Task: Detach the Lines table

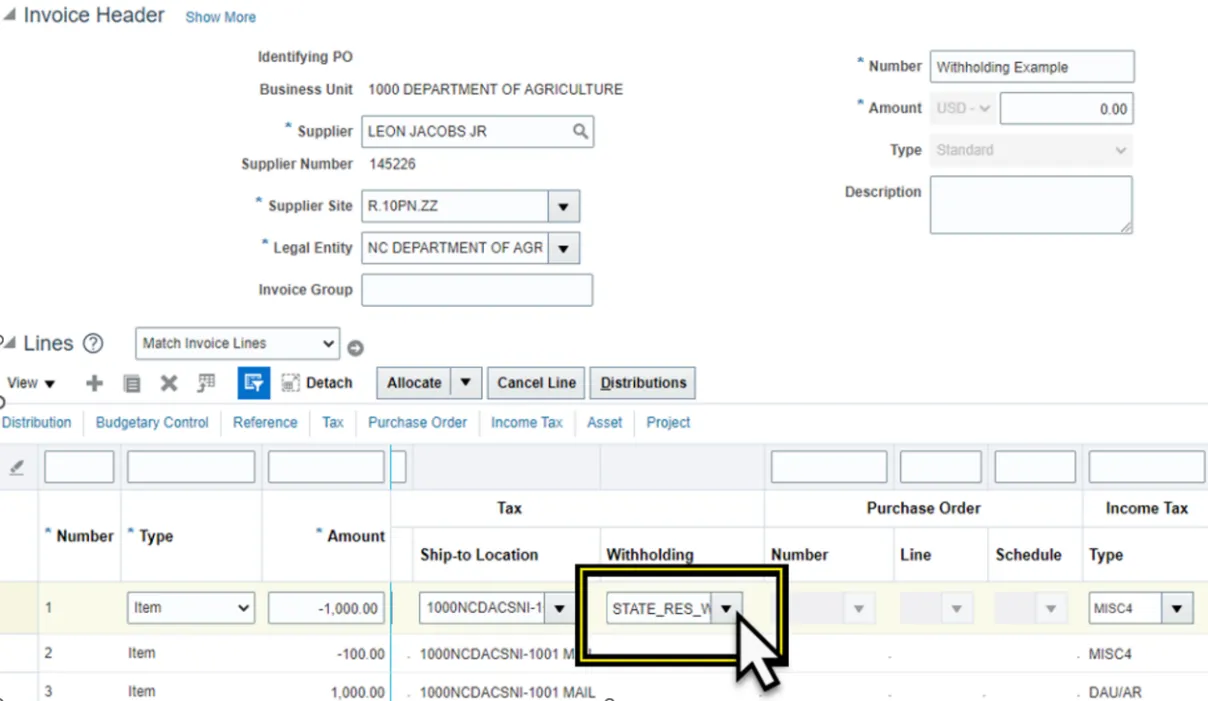Action: 317,383
